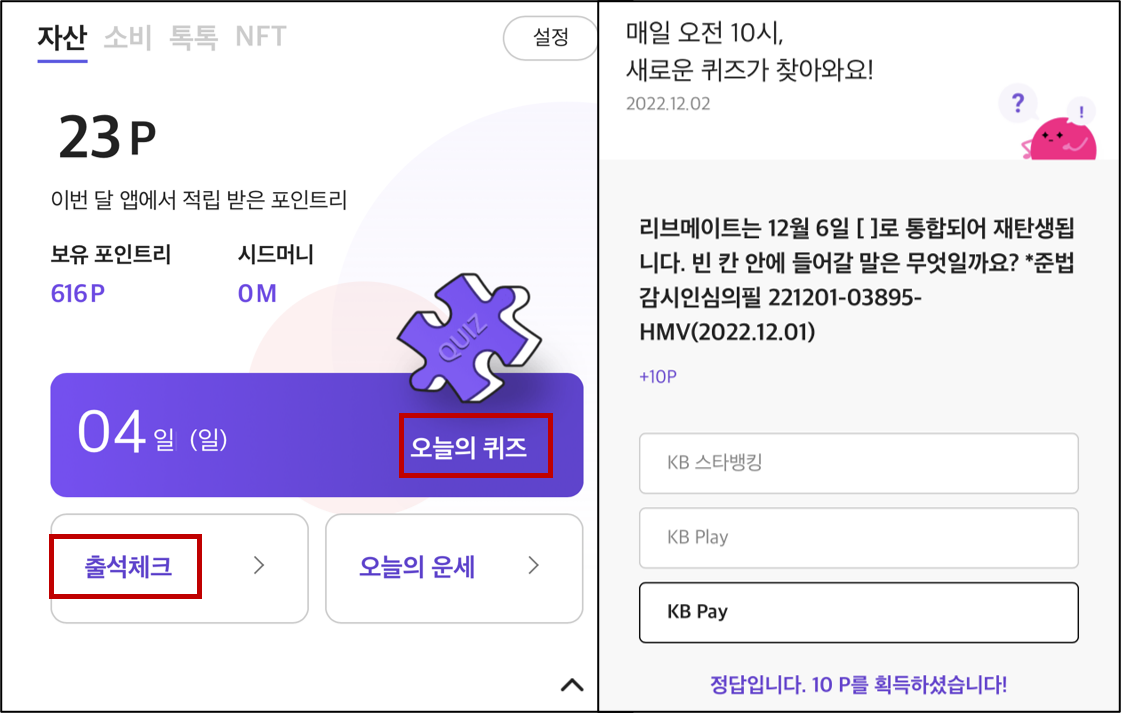
Task: Collapse the asset panel via chevron arrow
Action: click(572, 686)
